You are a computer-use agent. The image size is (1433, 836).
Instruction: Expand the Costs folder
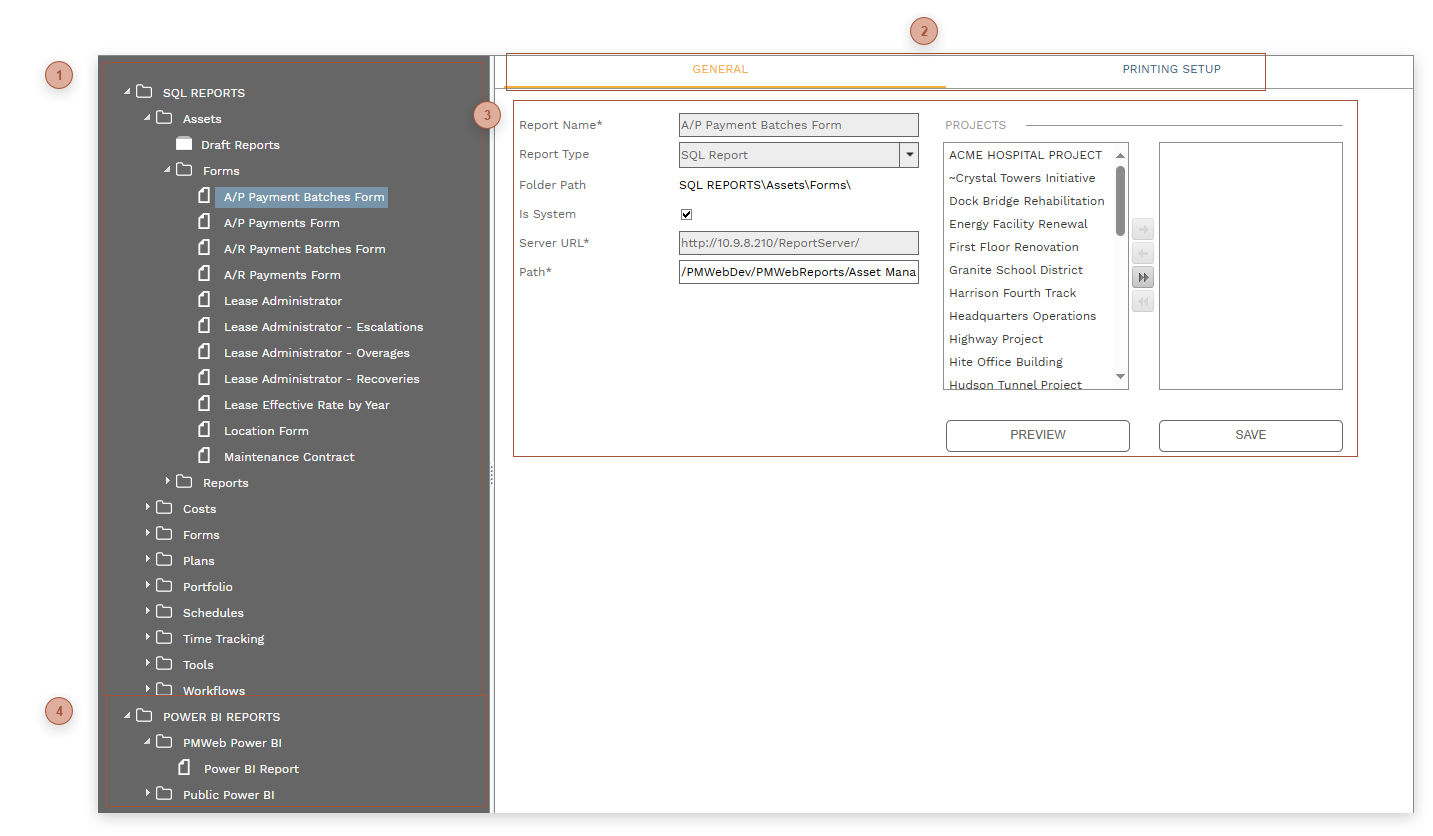click(x=147, y=508)
